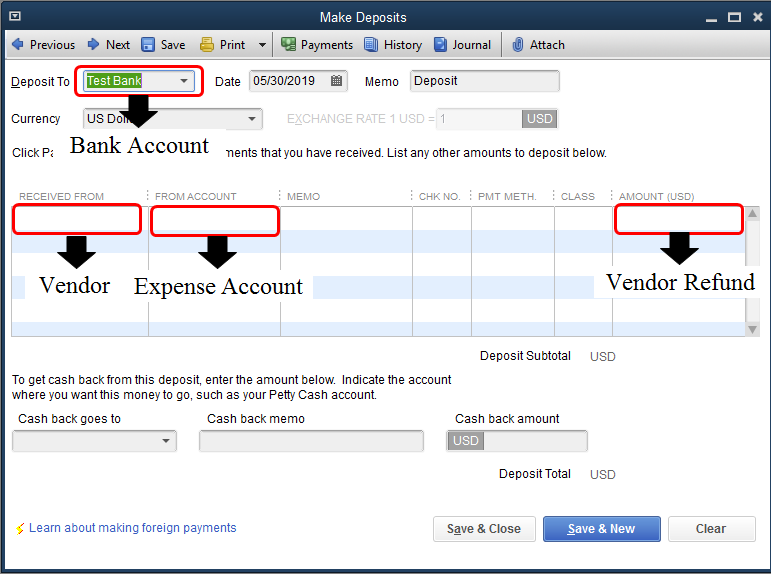Go to Next deposit arrow icon
This screenshot has width=771, height=574.
click(93, 44)
